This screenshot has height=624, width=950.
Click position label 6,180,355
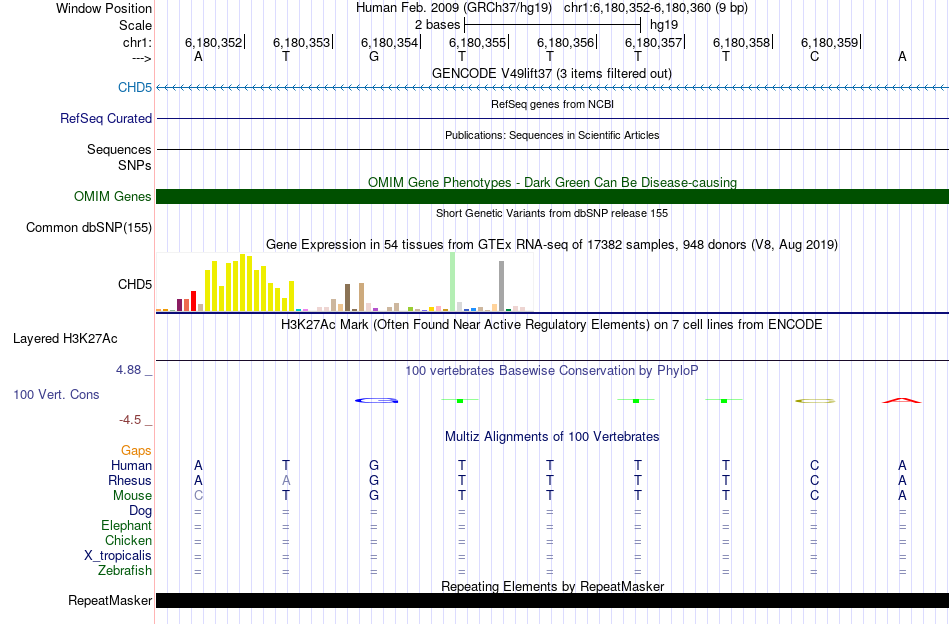point(477,42)
